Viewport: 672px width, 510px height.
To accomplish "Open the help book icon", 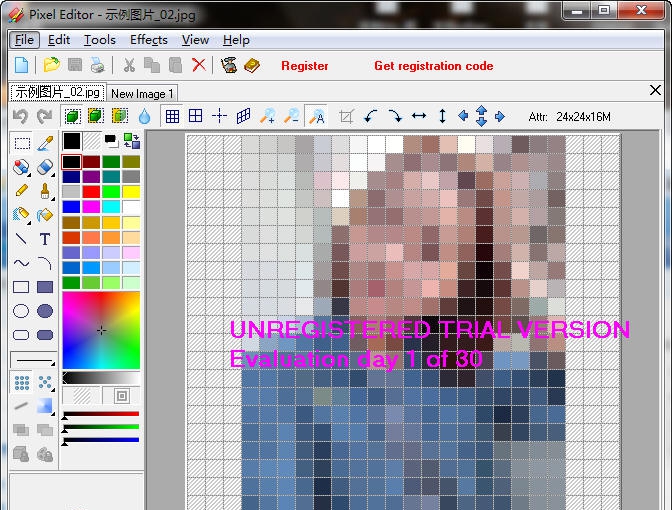I will (252, 65).
